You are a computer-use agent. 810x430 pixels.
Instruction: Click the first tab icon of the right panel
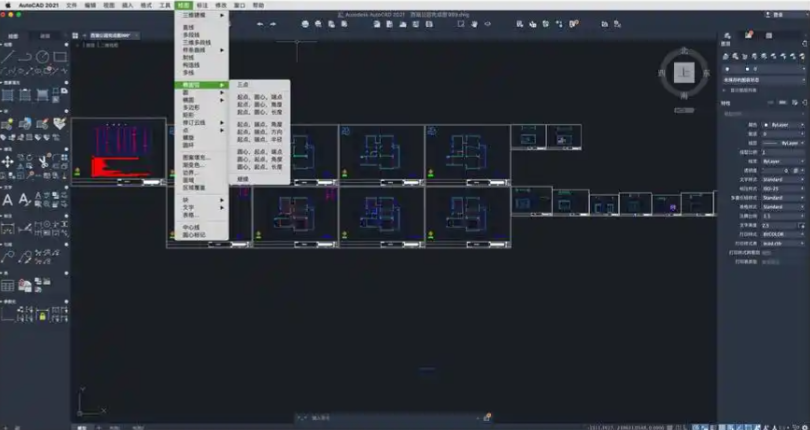point(727,35)
